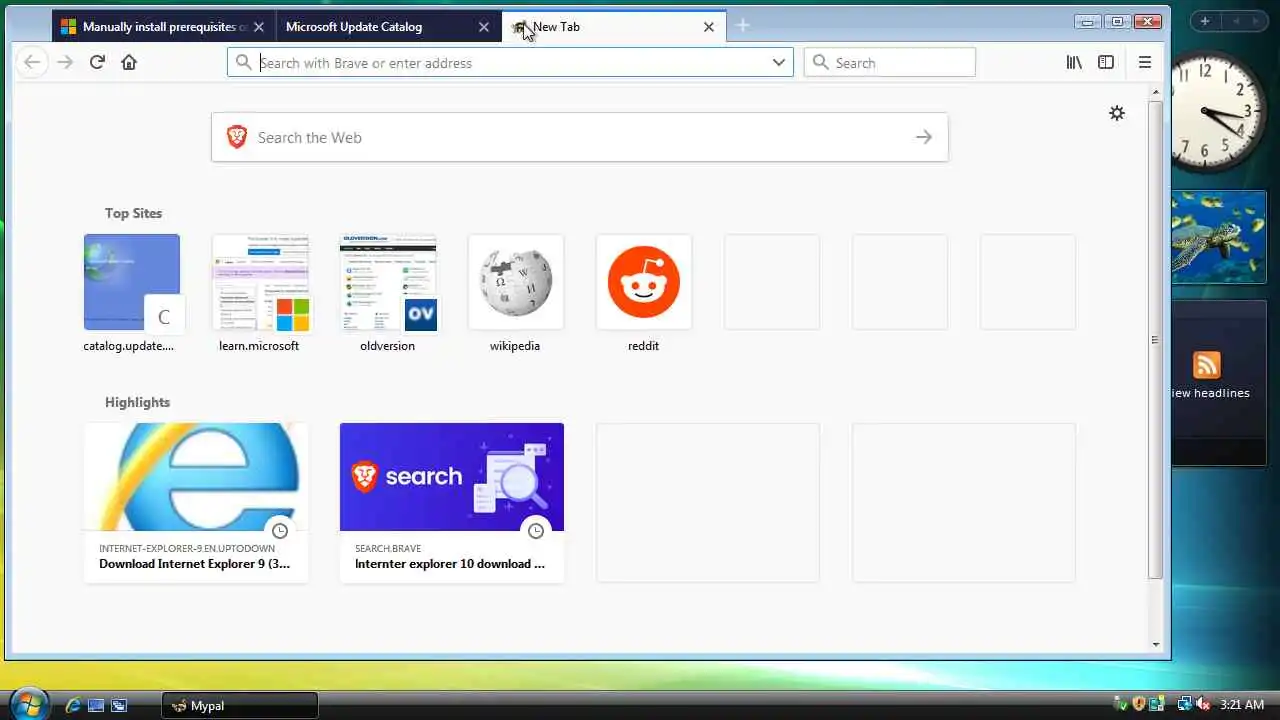The image size is (1280, 720).
Task: Focus the address bar field
Action: pos(510,62)
